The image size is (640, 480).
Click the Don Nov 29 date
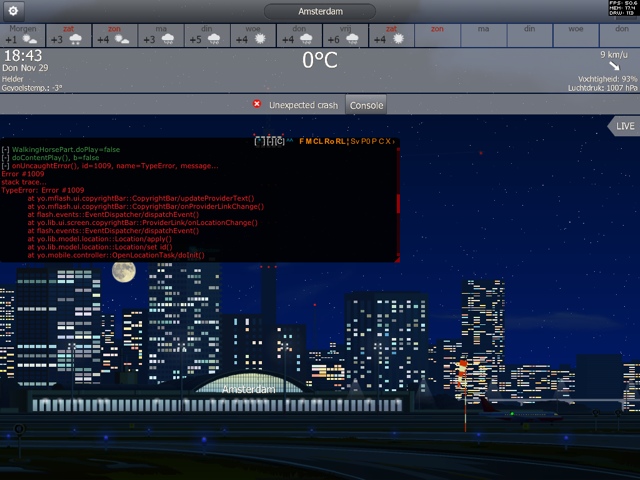coord(25,68)
